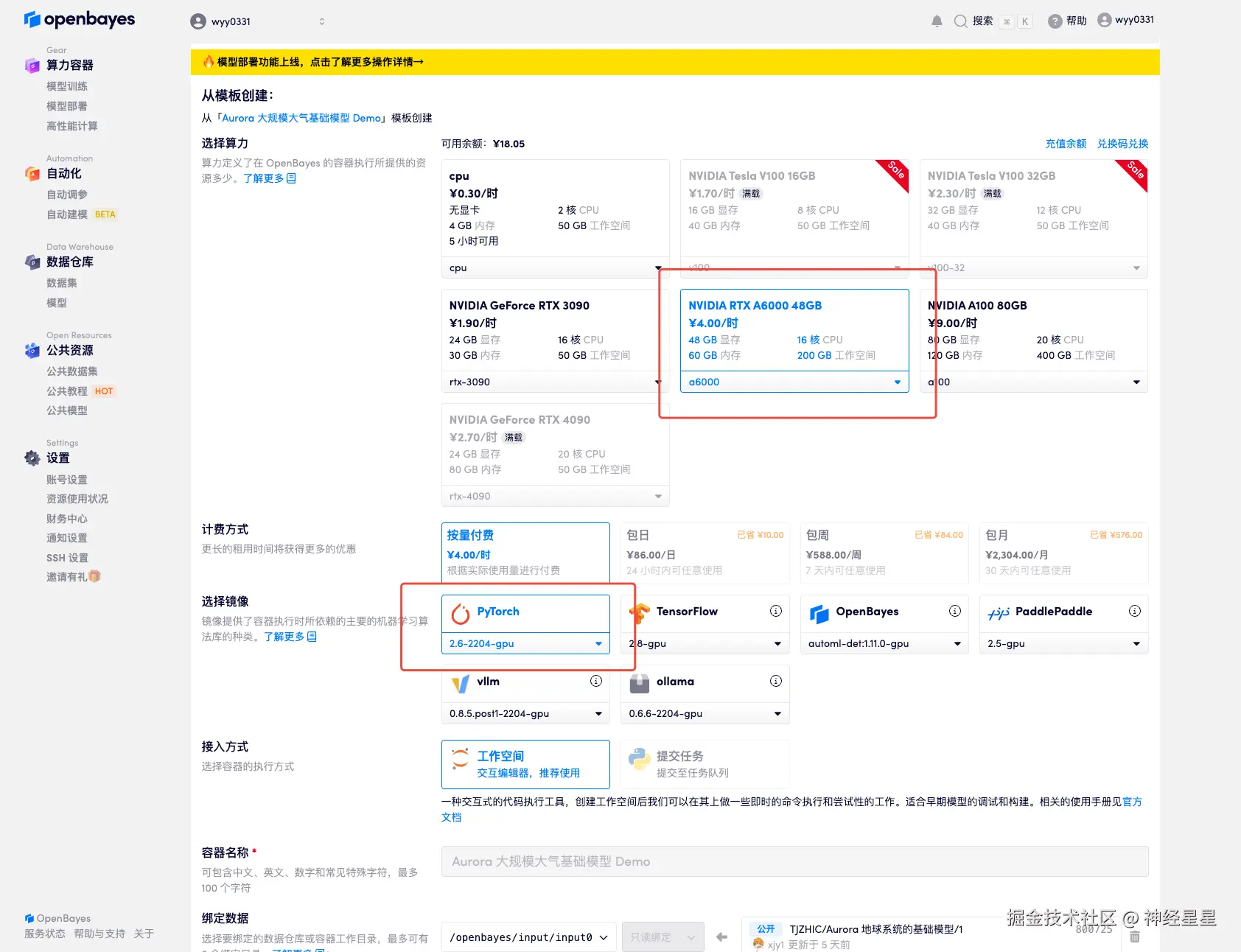Choose 包周 weekly billing option
Image resolution: width=1241 pixels, height=952 pixels.
(884, 553)
